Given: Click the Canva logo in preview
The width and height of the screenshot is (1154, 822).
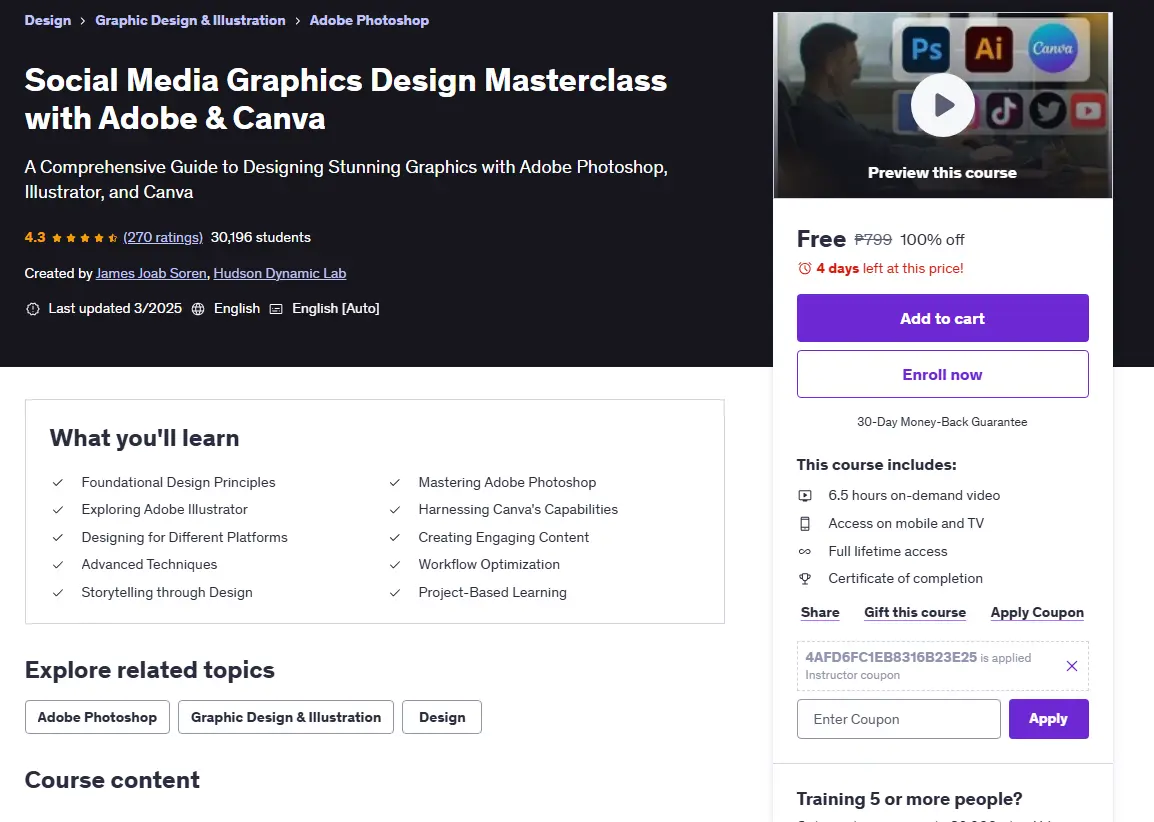Looking at the screenshot, I should 1052,49.
